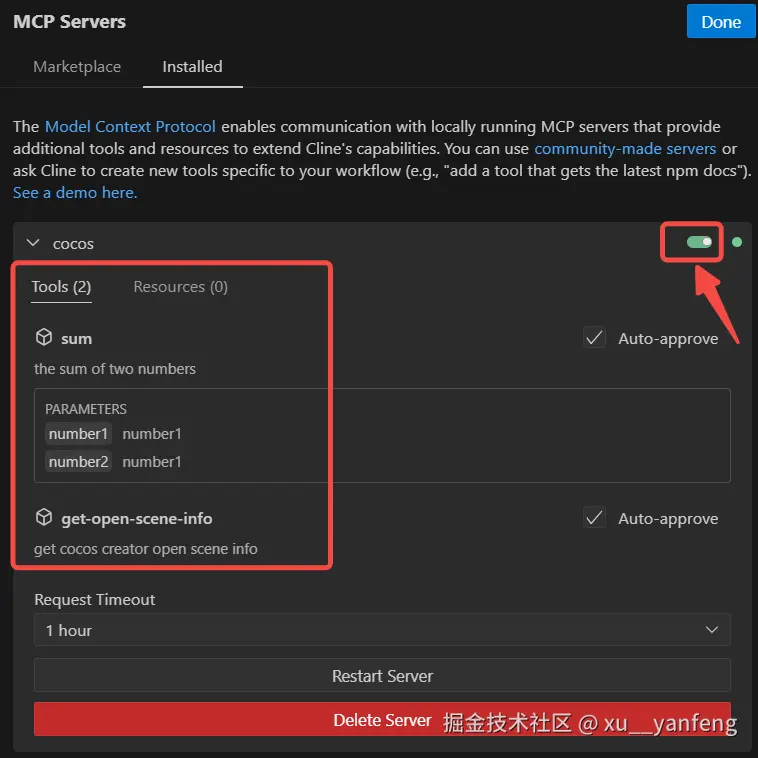The image size is (758, 758).
Task: Collapse the cocos server chevron
Action: [33, 243]
